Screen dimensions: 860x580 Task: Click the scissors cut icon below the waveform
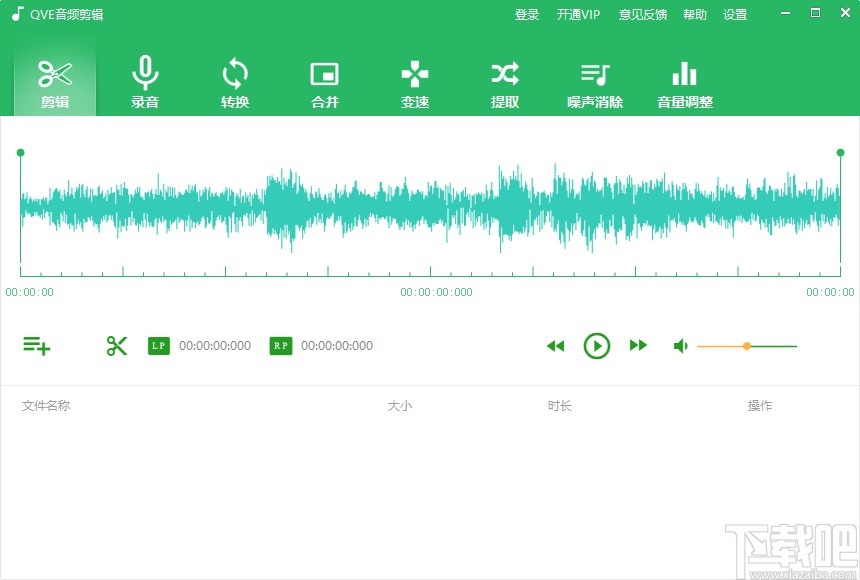[117, 346]
